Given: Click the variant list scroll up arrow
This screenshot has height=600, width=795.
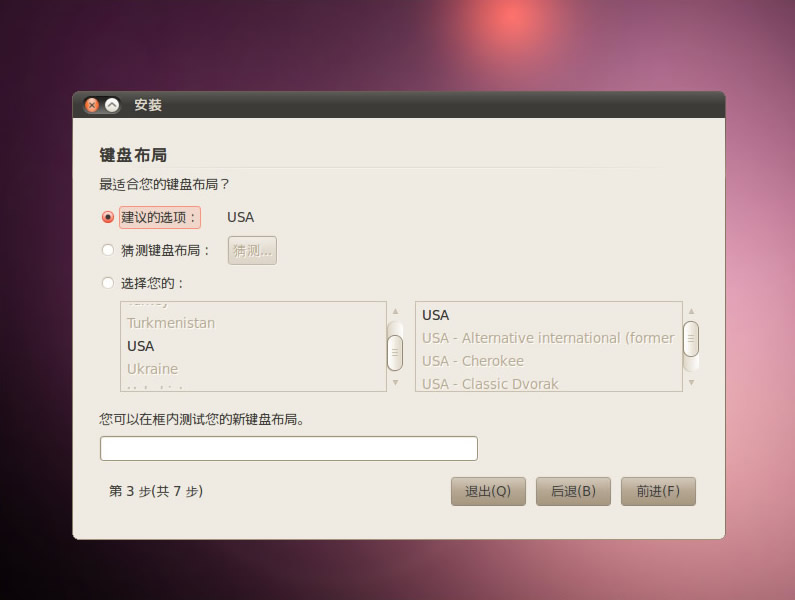Looking at the screenshot, I should (691, 311).
